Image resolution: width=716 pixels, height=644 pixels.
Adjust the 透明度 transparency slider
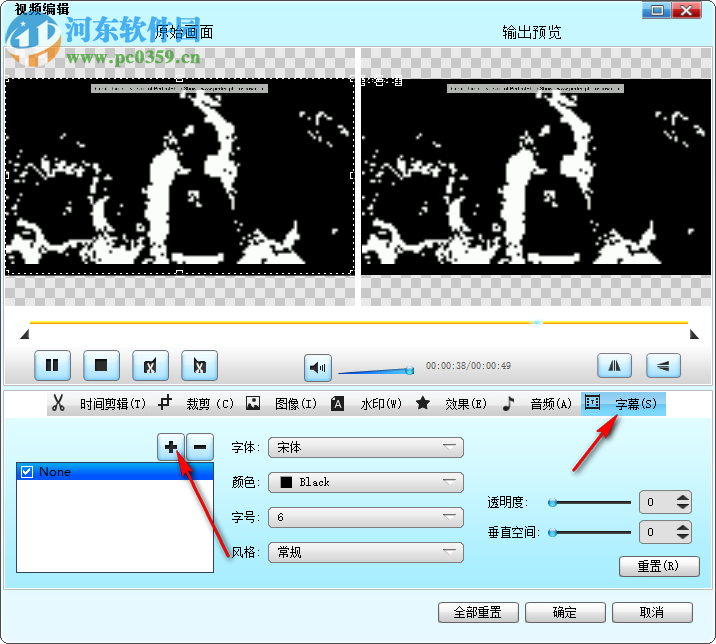pos(553,503)
